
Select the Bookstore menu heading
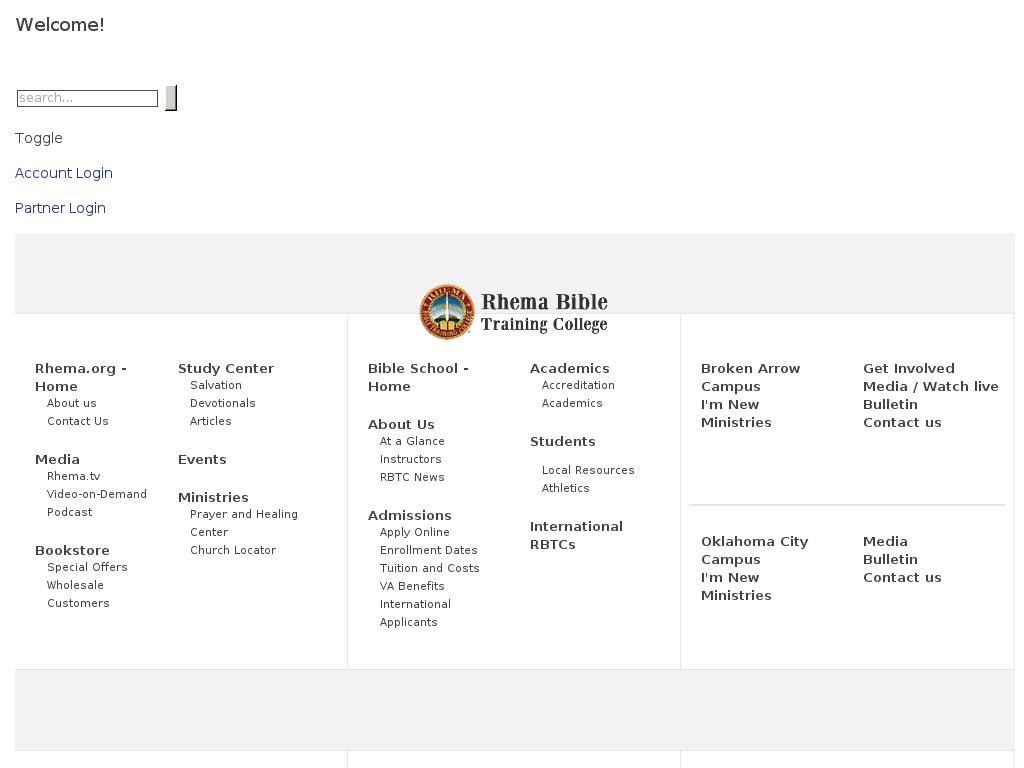(x=72, y=550)
